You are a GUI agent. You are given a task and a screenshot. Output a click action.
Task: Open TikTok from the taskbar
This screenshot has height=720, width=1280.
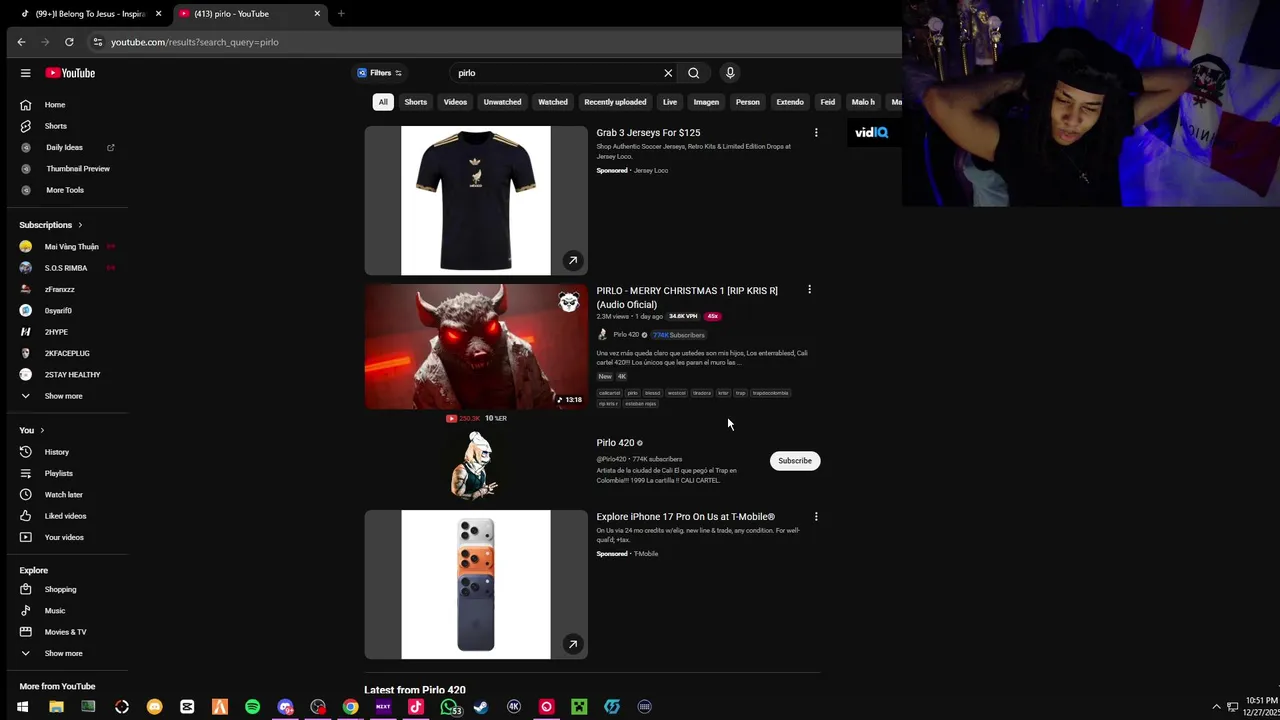[416, 707]
